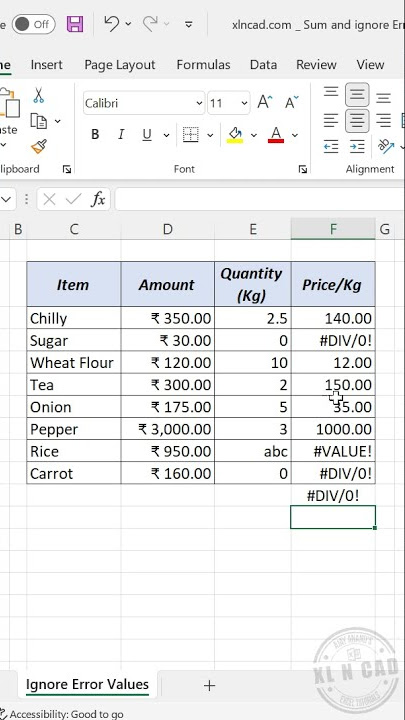Click the Increase Font Size icon
This screenshot has width=405, height=720.
tap(264, 102)
